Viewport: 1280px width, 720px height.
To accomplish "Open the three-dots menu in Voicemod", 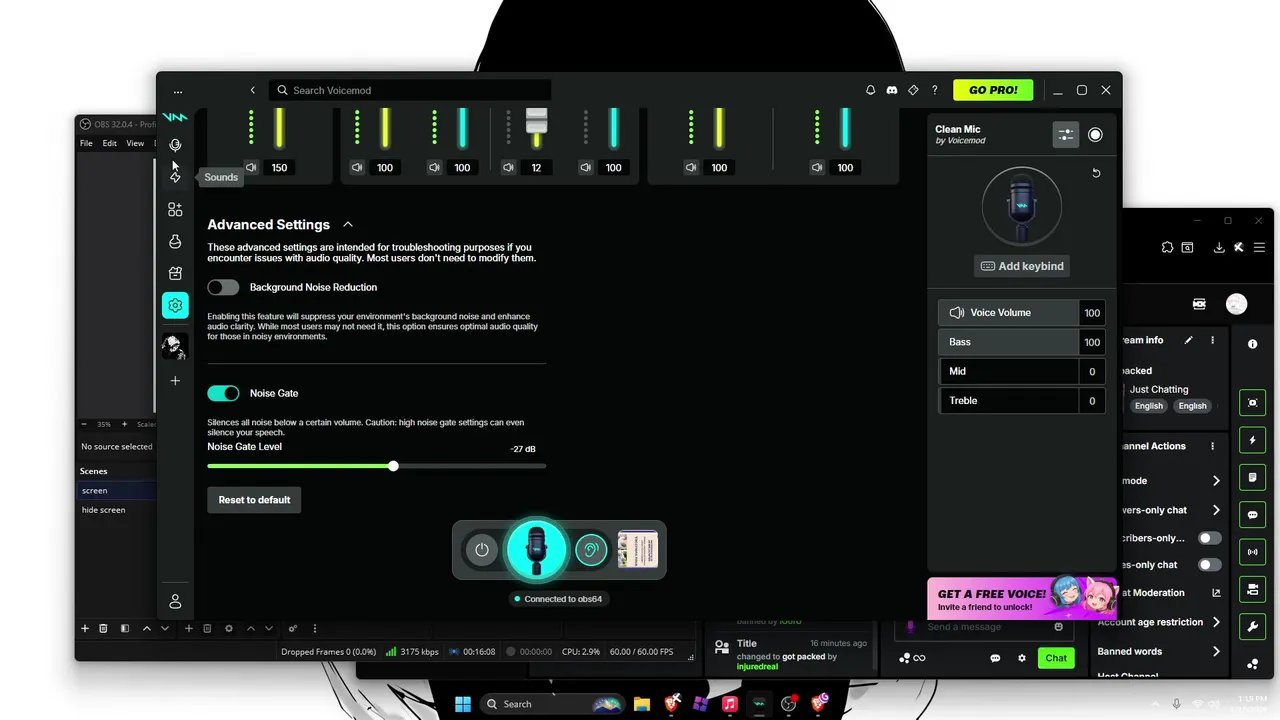I will click(x=178, y=91).
